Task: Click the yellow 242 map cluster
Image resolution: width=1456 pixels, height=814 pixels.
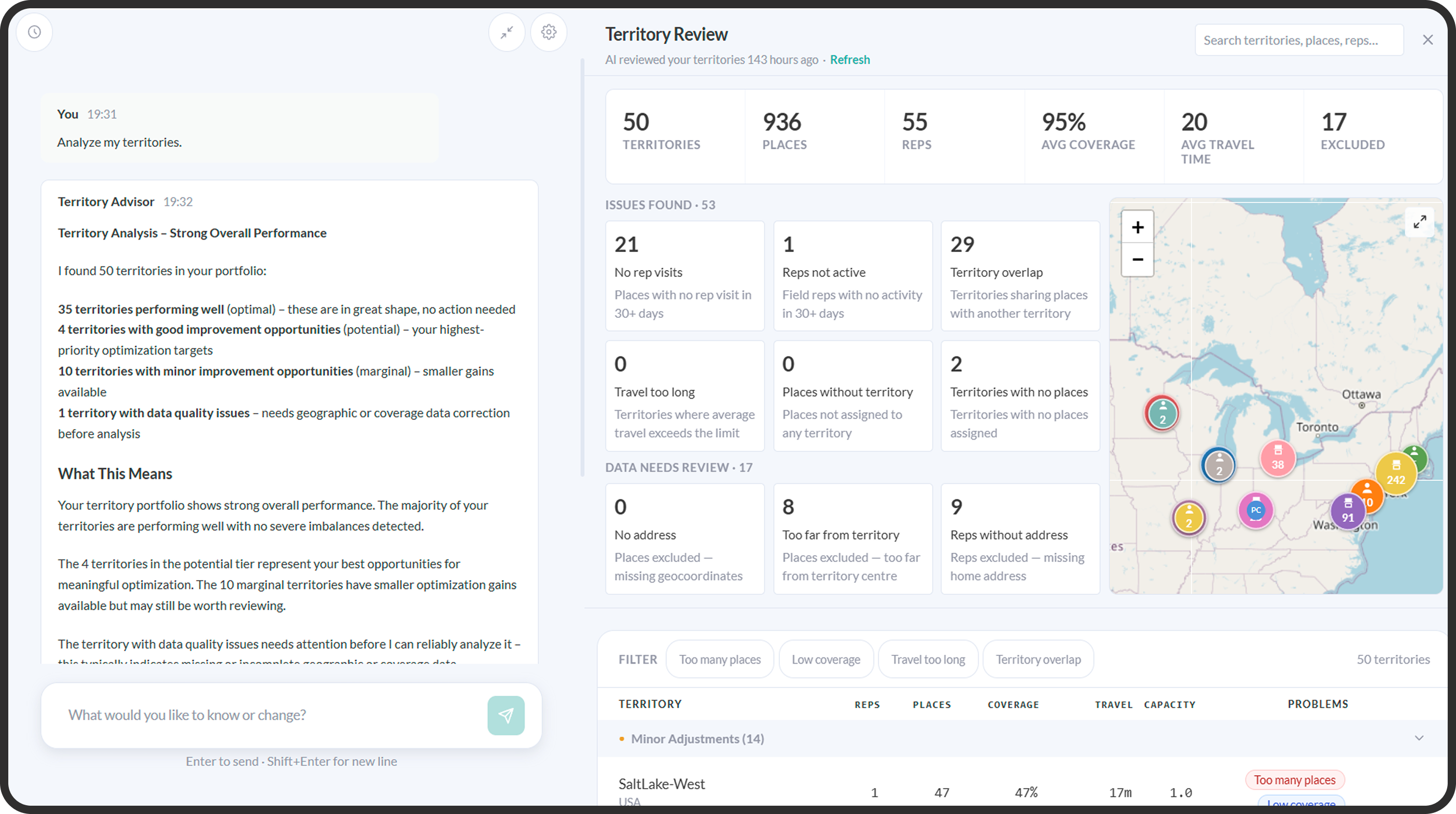Action: coord(1395,473)
